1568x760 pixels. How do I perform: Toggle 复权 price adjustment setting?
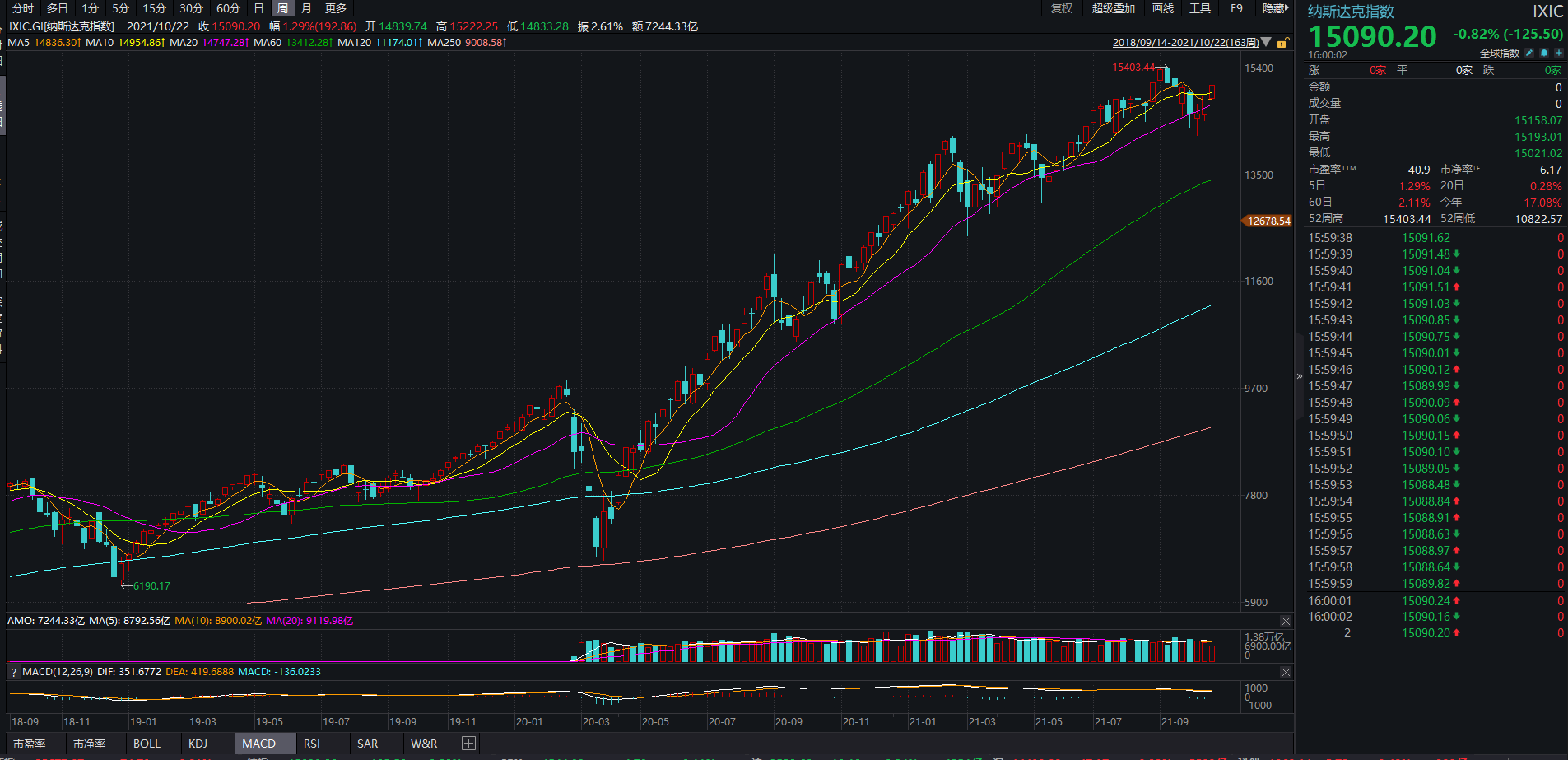1062,8
